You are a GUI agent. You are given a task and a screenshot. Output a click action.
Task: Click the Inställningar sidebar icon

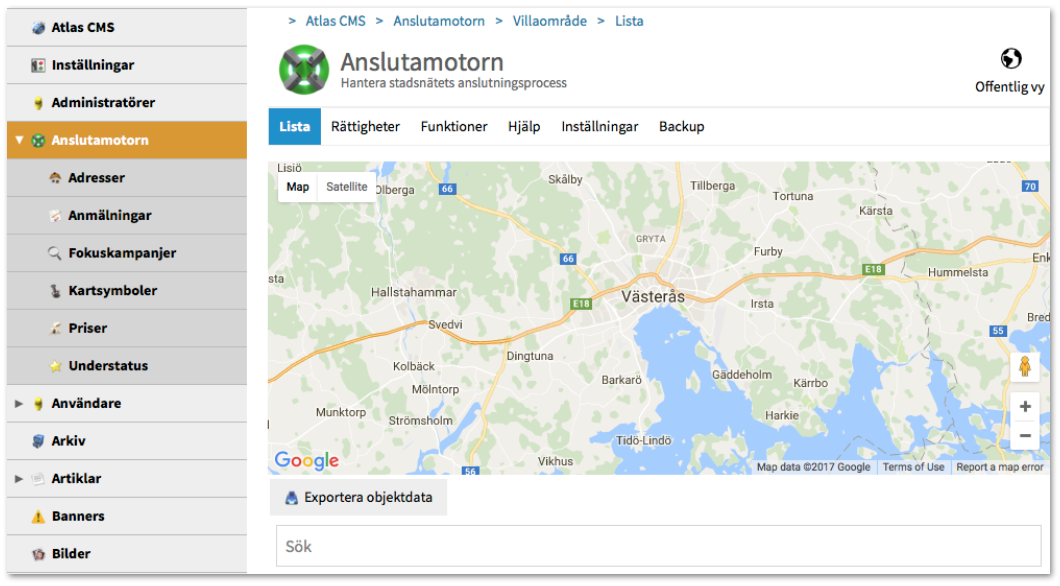pyautogui.click(x=39, y=66)
